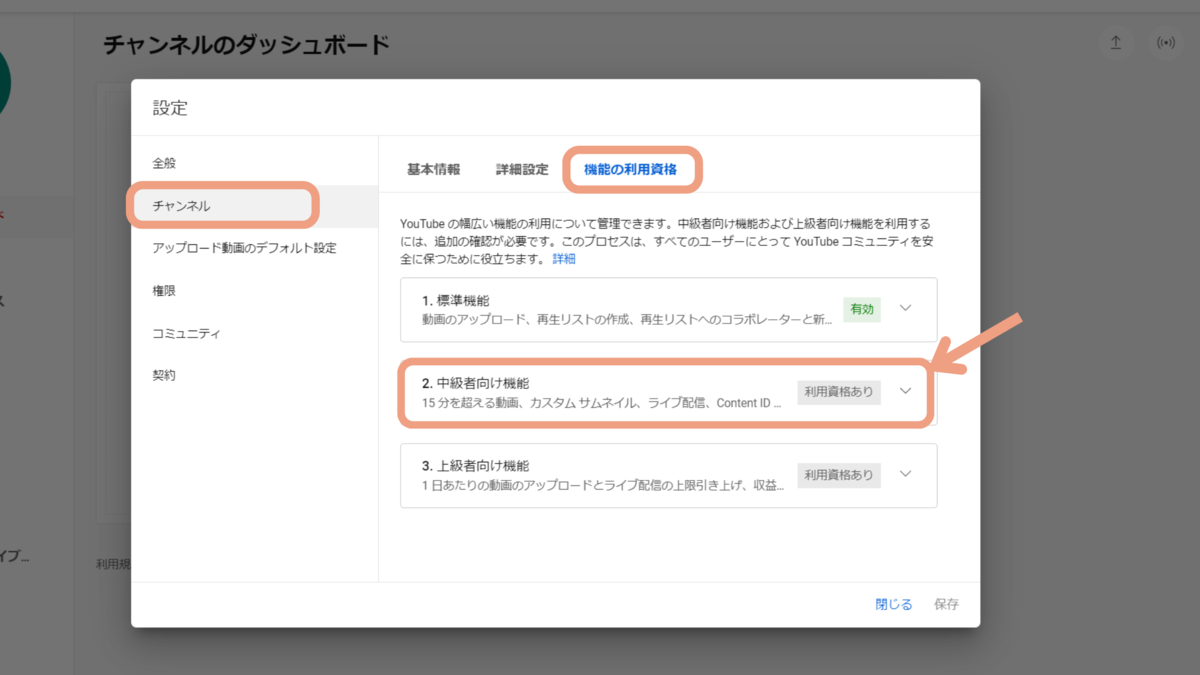Click the upload video icon

(x=1116, y=43)
